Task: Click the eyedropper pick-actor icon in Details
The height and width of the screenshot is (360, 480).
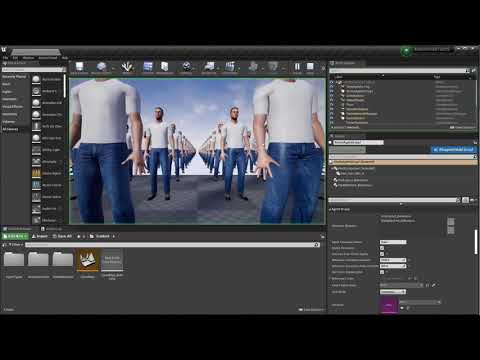Action: point(434,285)
